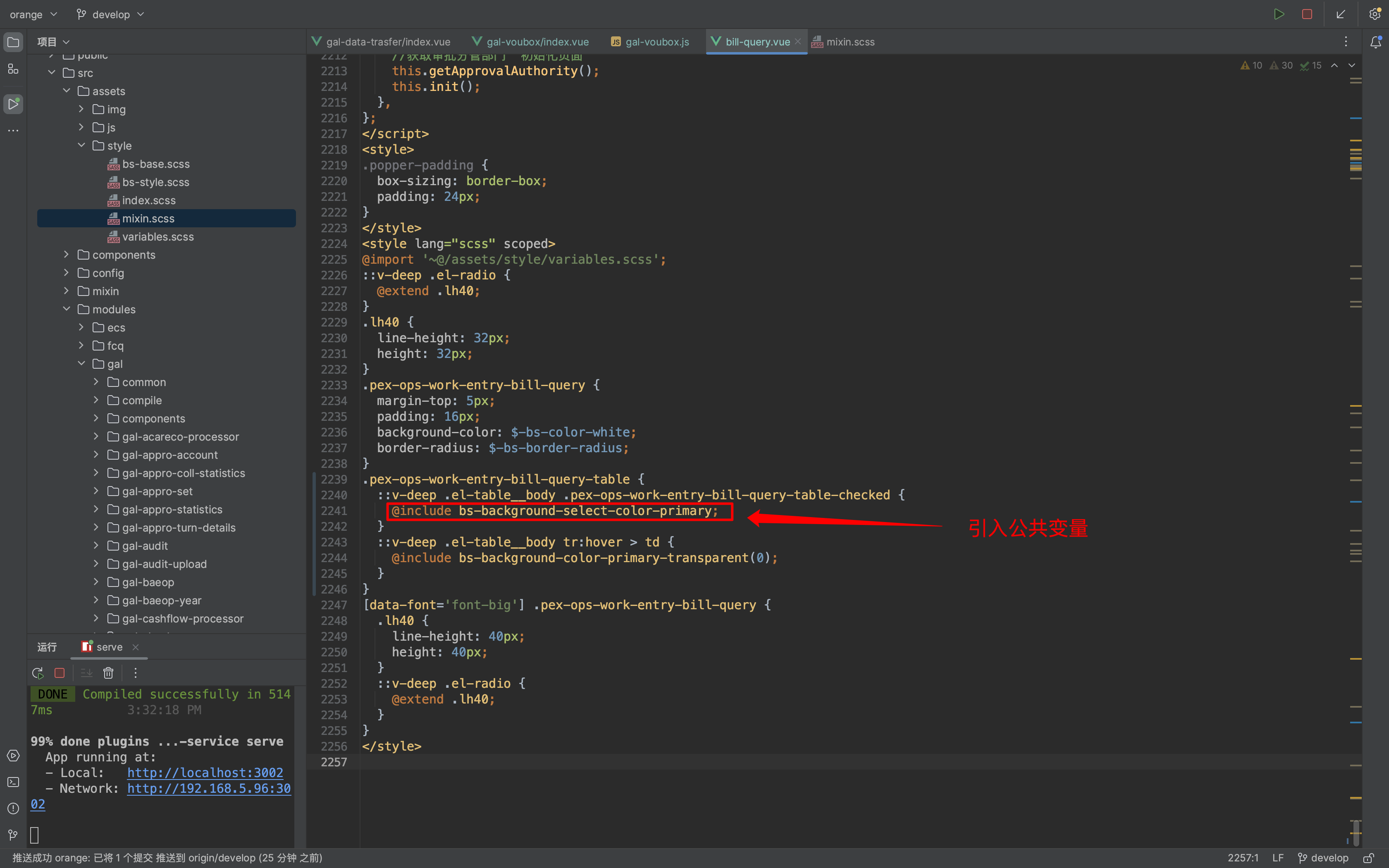Open editor tabs more-options menu
The image size is (1389, 868).
[1345, 41]
